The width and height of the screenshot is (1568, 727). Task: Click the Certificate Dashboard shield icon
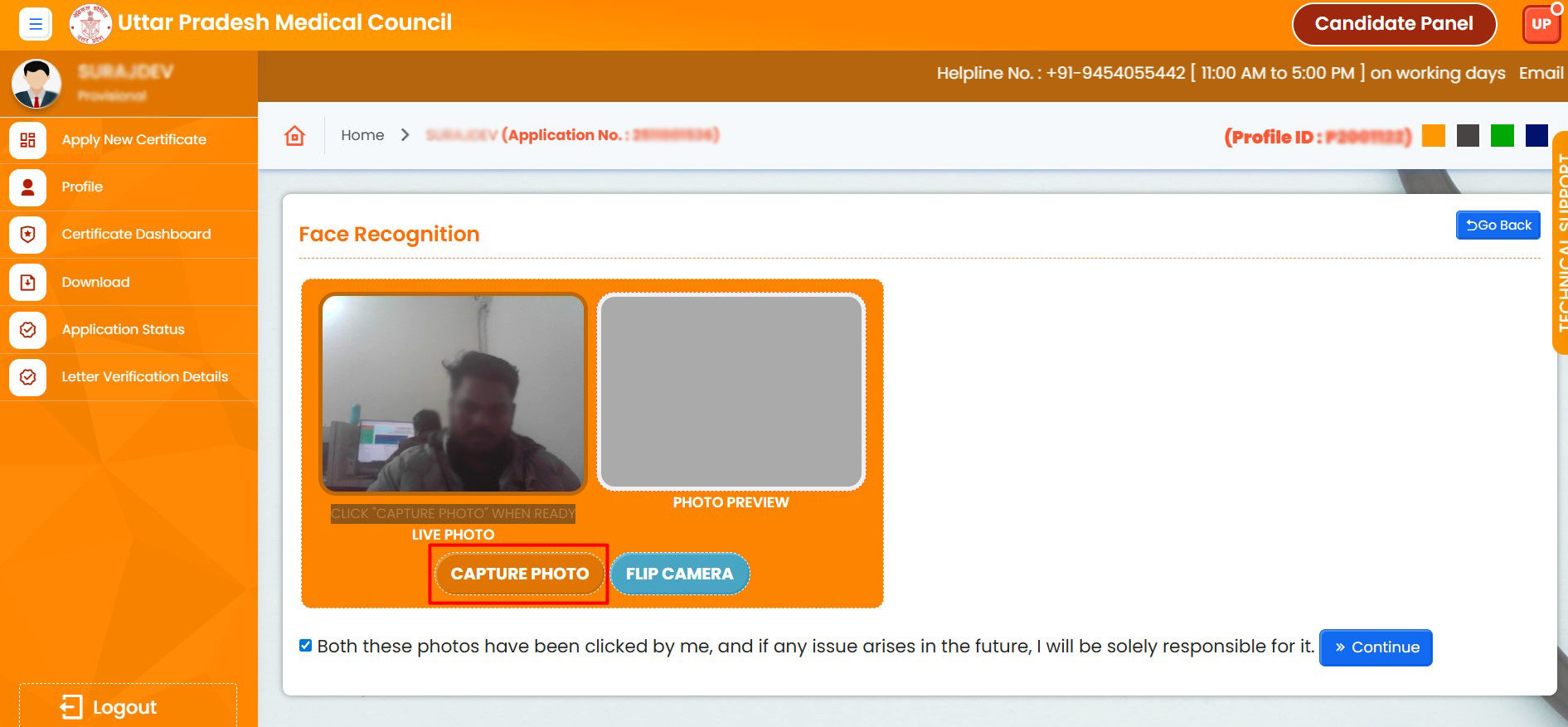[27, 235]
